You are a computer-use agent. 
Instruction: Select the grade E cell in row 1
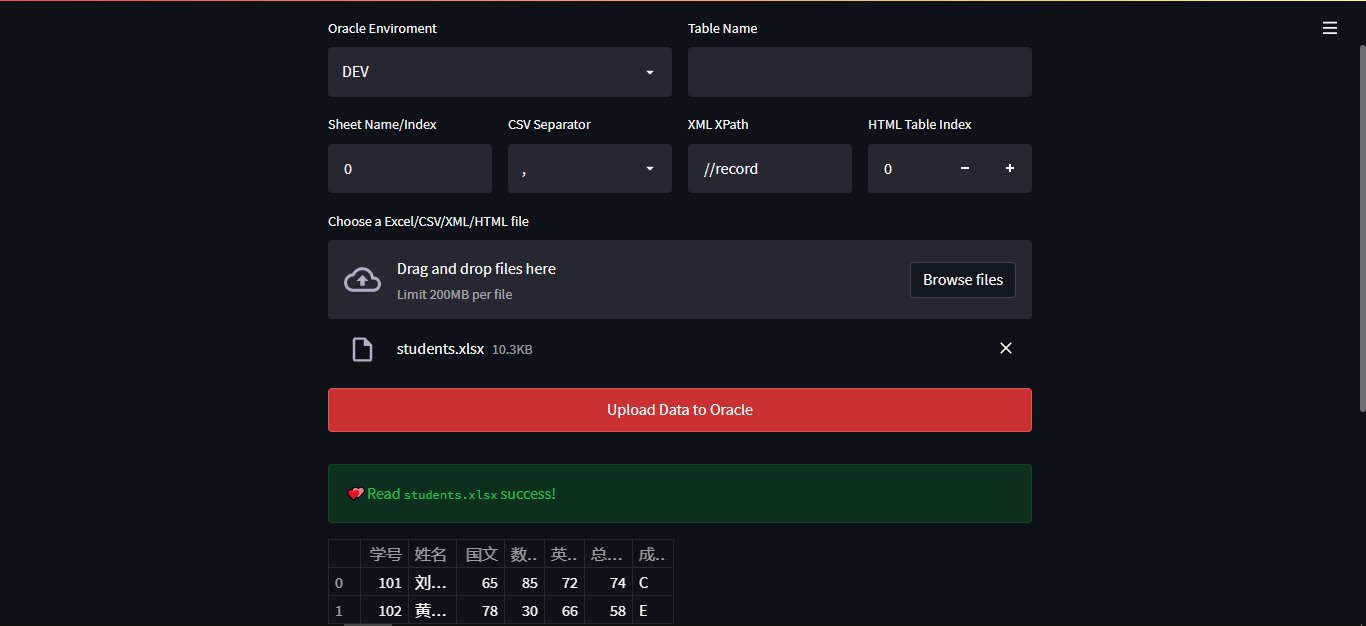click(652, 610)
